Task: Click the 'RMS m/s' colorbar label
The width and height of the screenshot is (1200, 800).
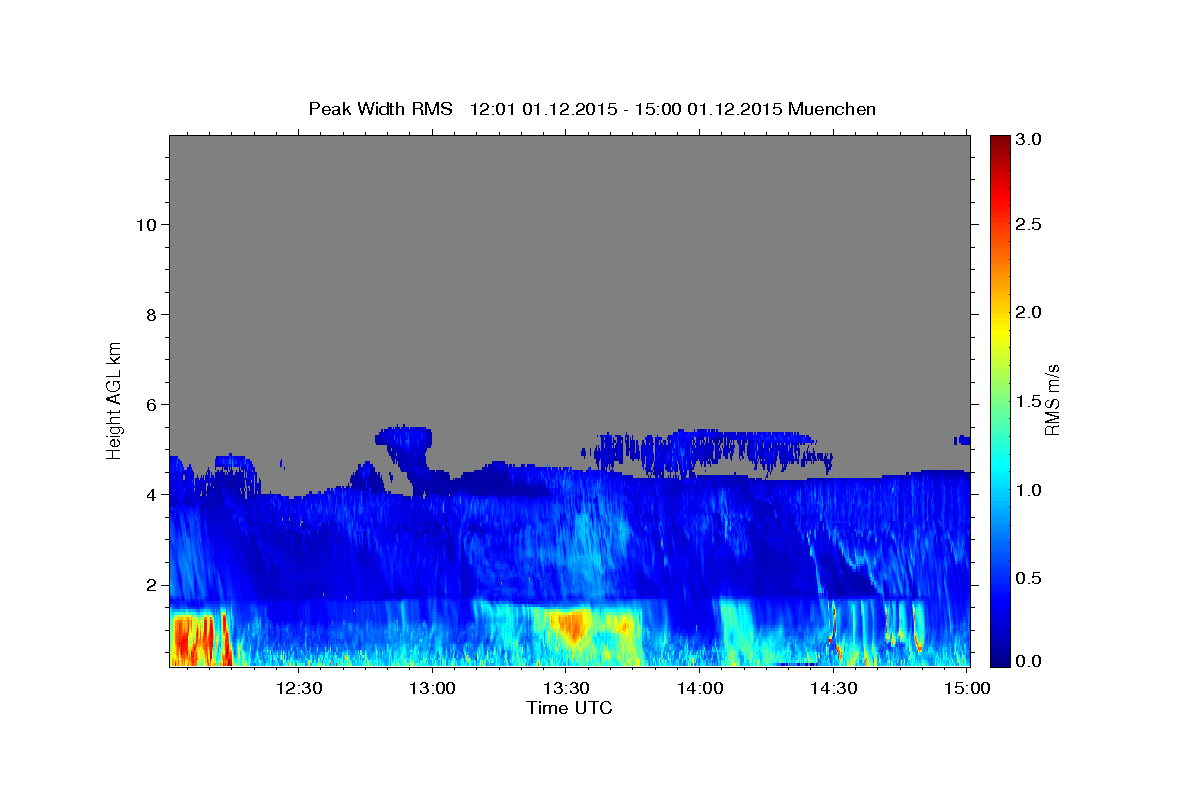Action: point(1052,400)
